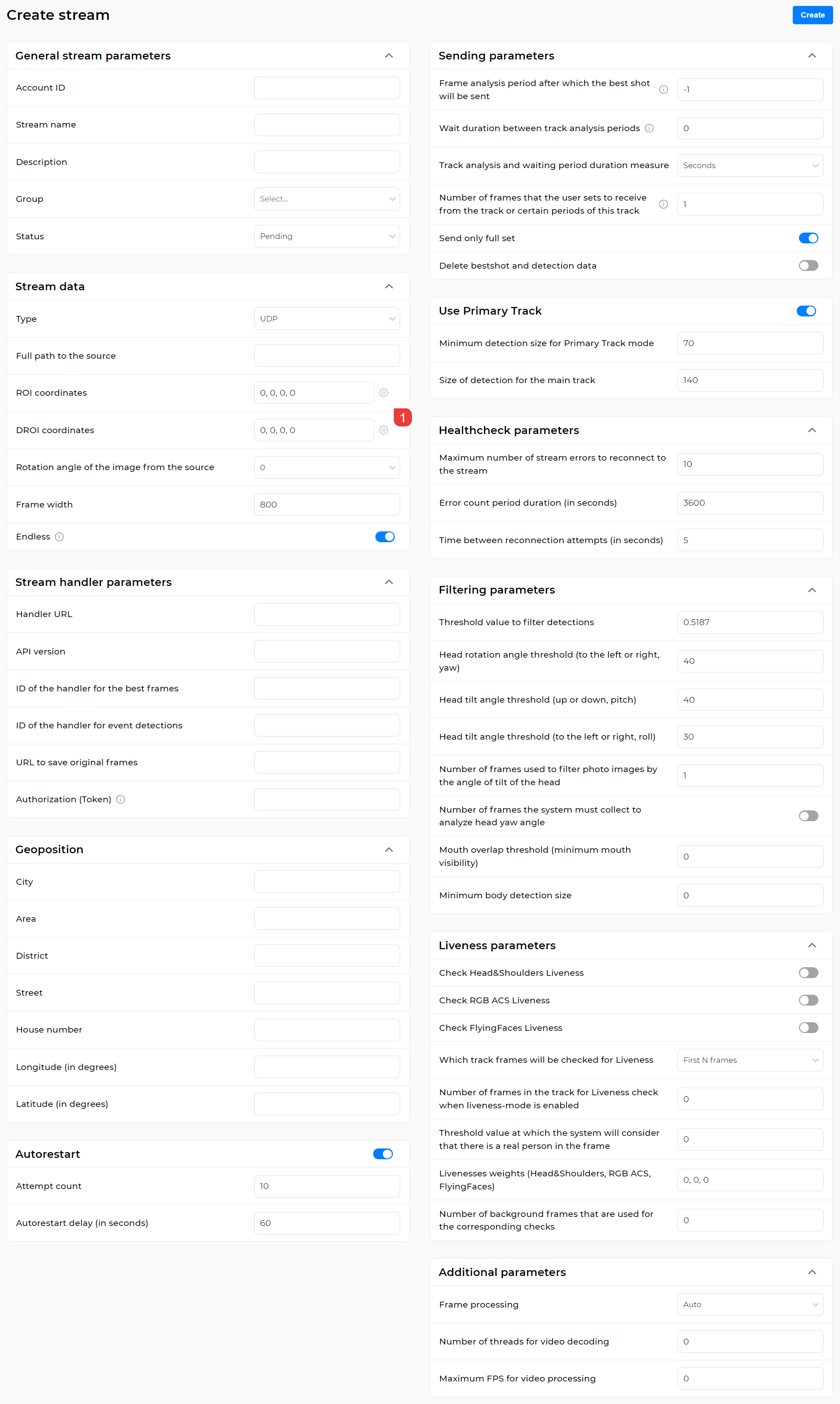Change stream Type from UDP

327,318
